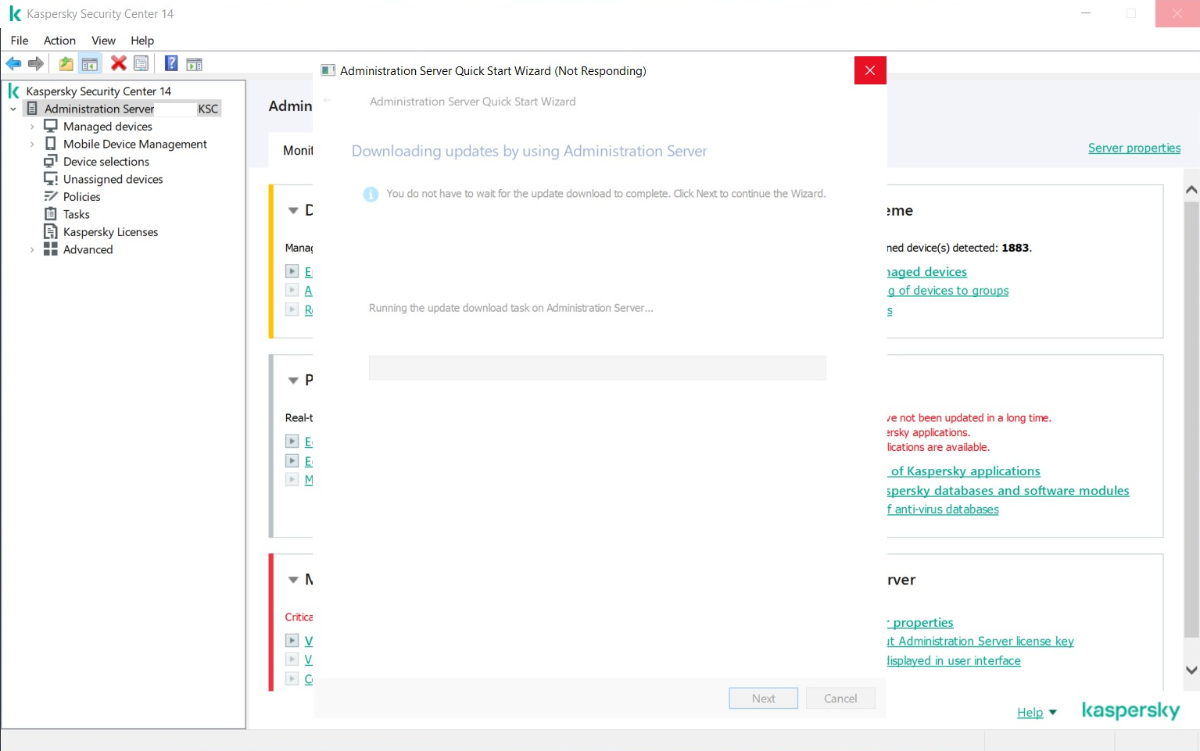This screenshot has height=751, width=1200.
Task: Open the Server properties link
Action: 1134,148
